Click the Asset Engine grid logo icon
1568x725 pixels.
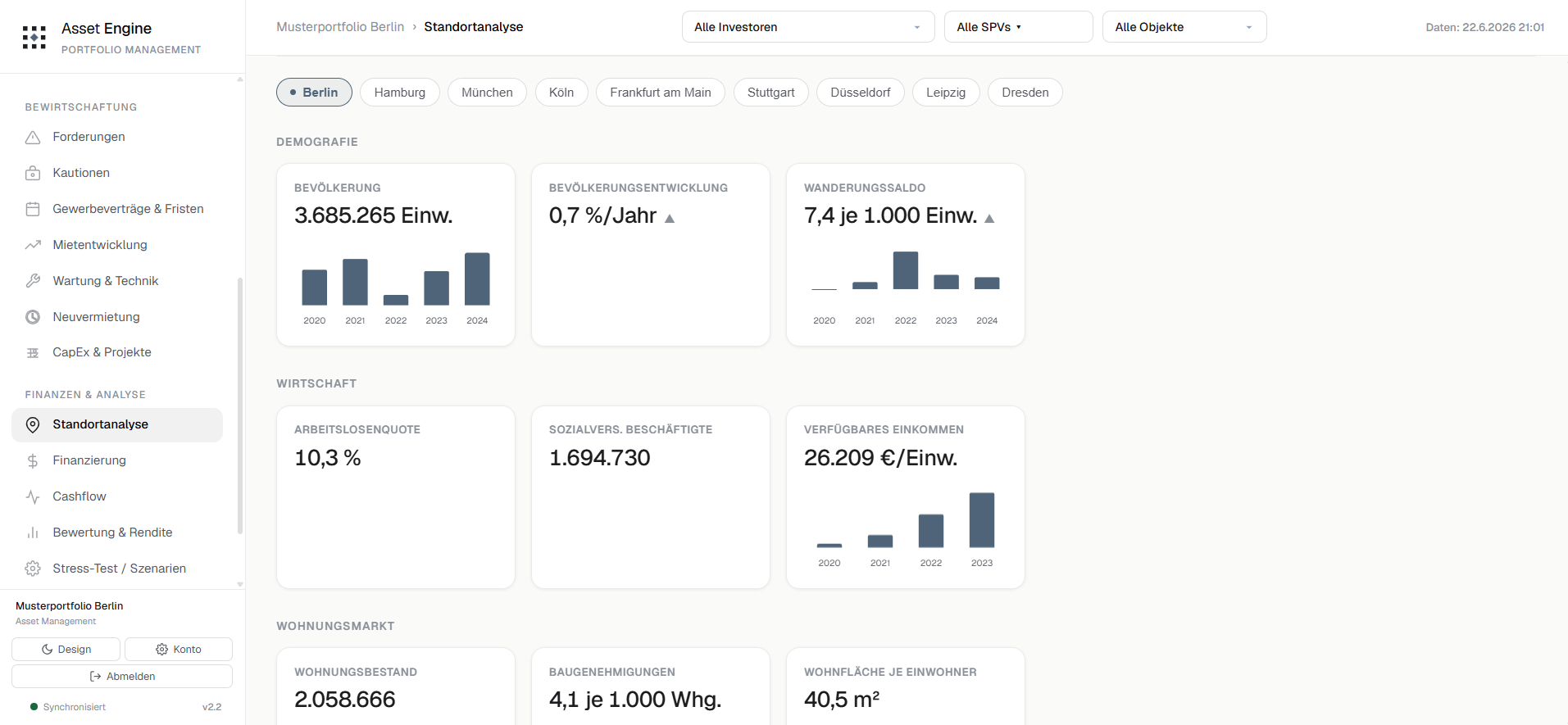[34, 38]
